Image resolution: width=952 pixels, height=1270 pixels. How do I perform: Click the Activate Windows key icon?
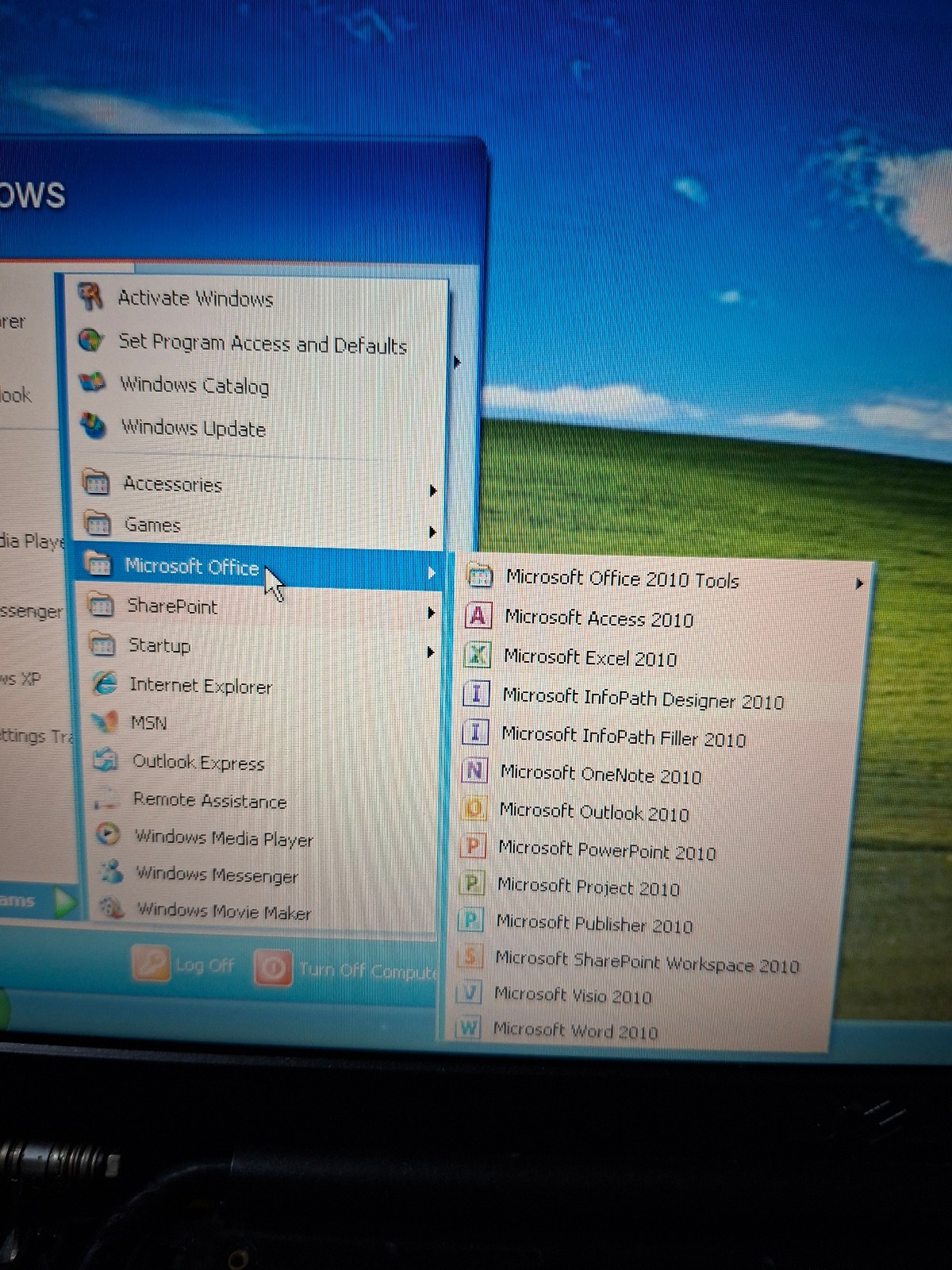(x=90, y=296)
